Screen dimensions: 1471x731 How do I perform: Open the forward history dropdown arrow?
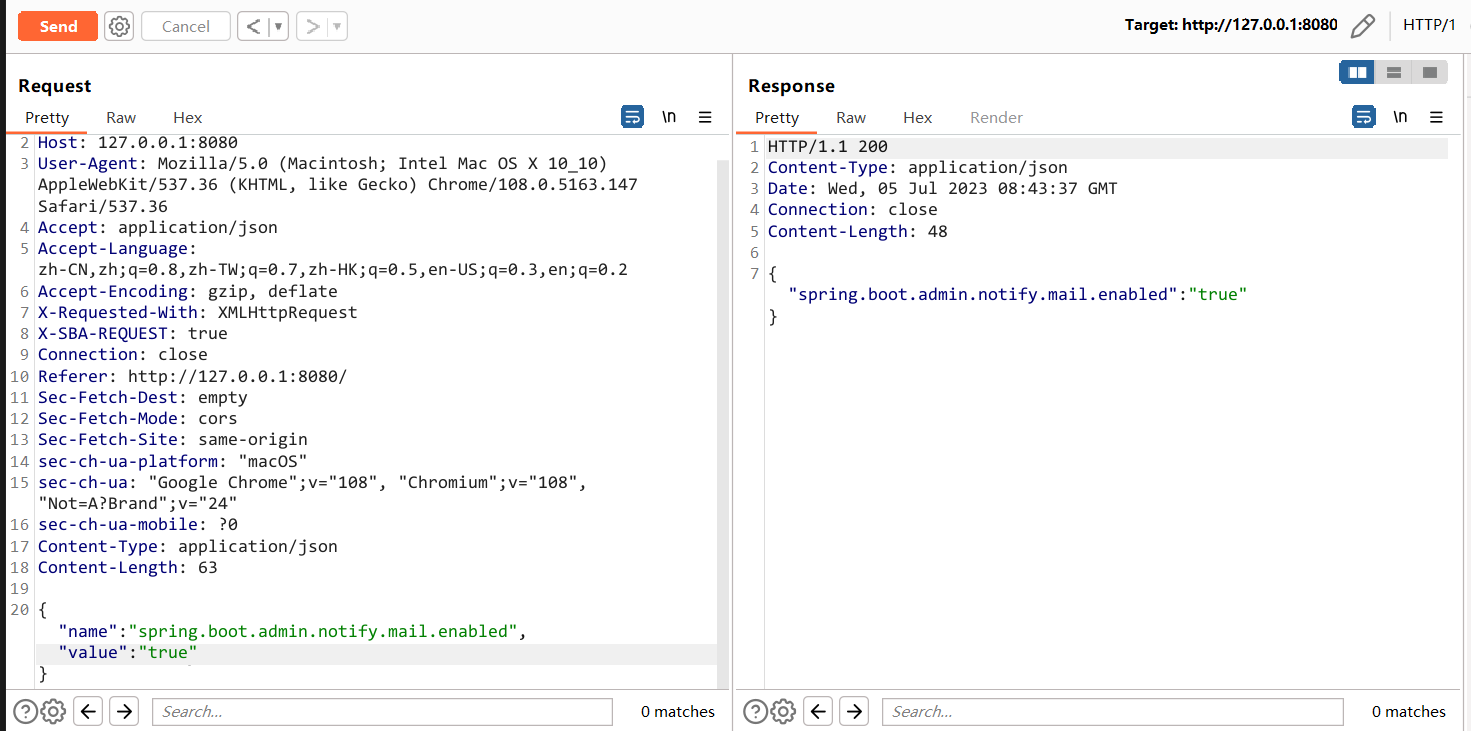click(x=337, y=26)
